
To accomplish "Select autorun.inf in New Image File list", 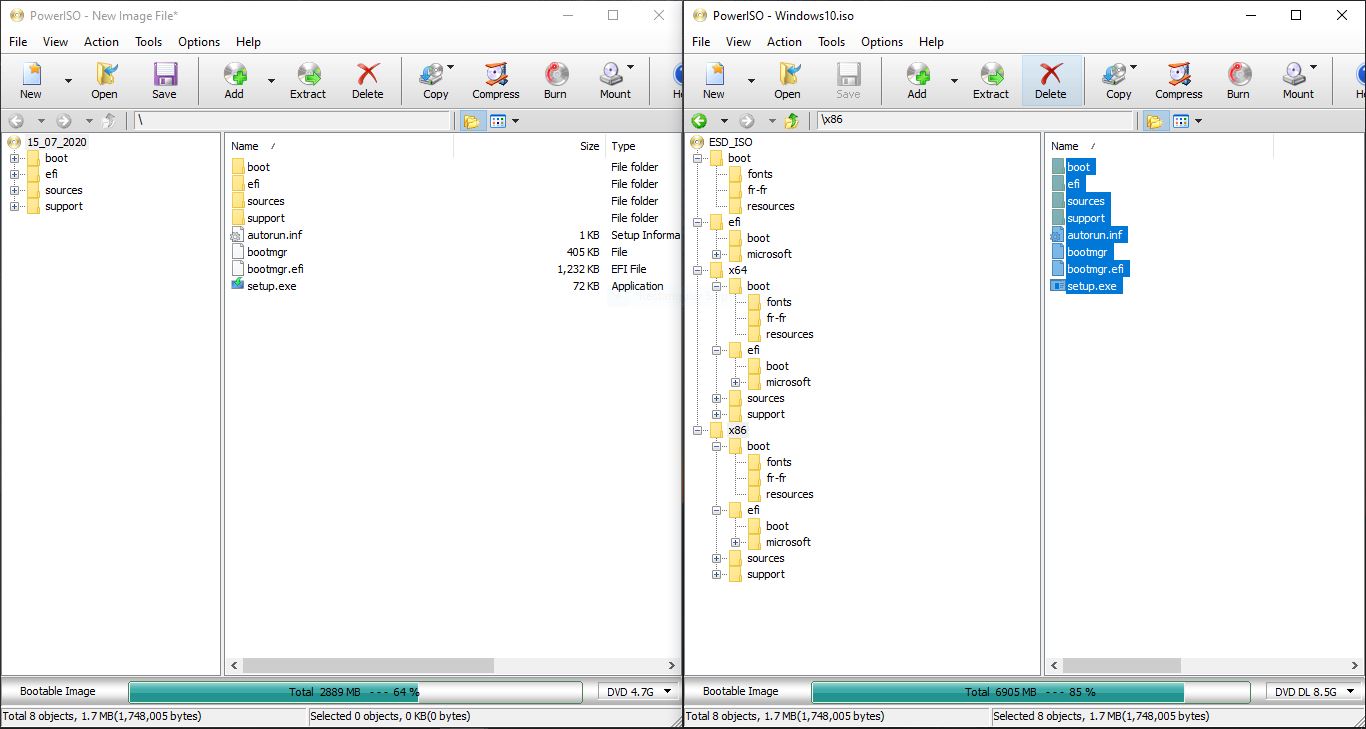I will tap(274, 235).
